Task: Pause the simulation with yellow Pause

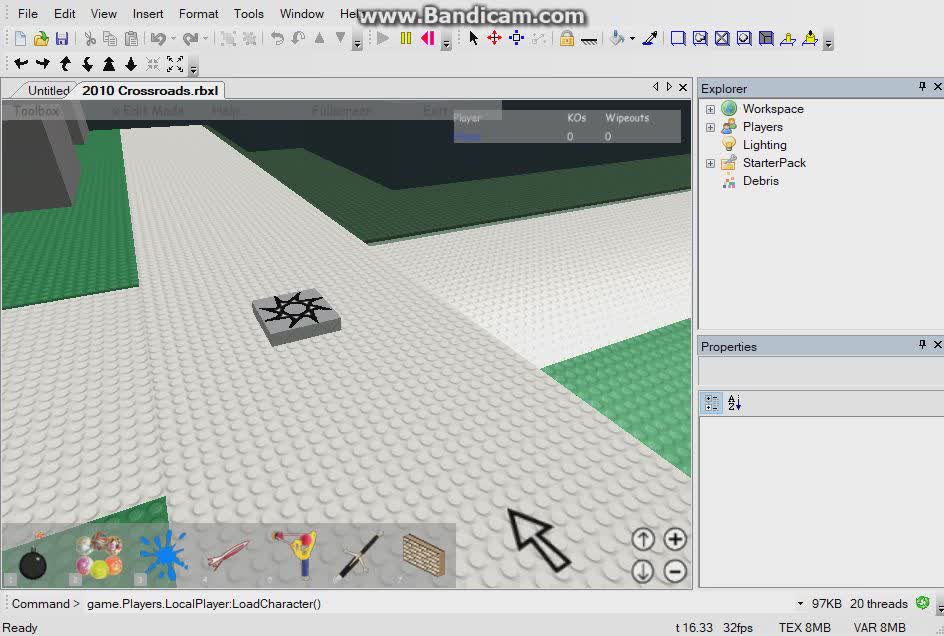Action: 406,39
